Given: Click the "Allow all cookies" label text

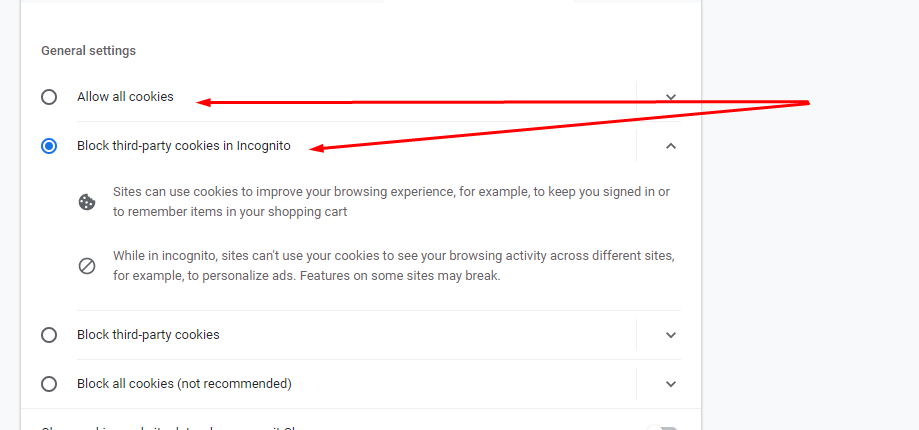Looking at the screenshot, I should coord(125,97).
